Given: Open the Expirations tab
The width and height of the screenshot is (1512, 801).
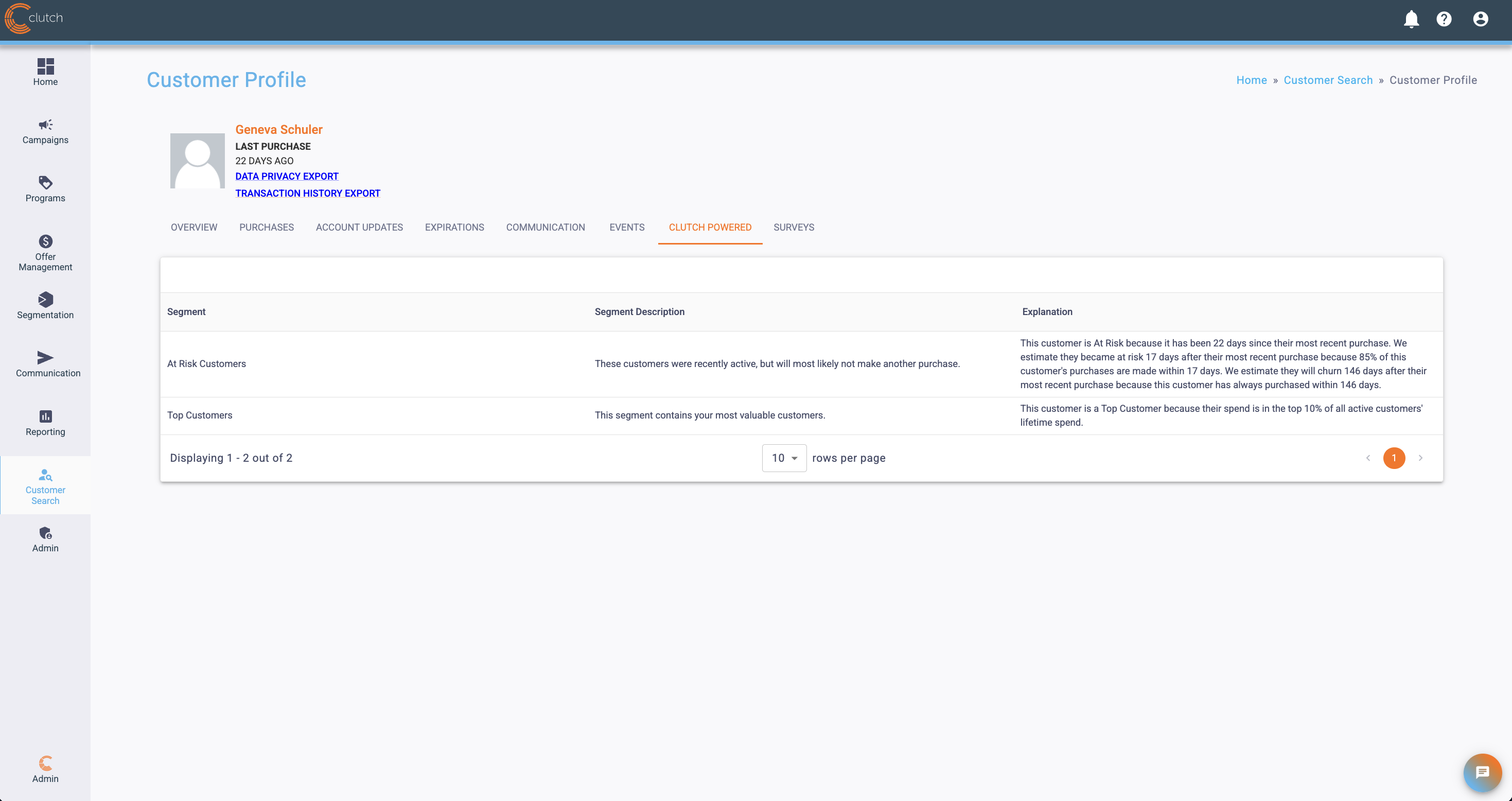Looking at the screenshot, I should [x=454, y=227].
